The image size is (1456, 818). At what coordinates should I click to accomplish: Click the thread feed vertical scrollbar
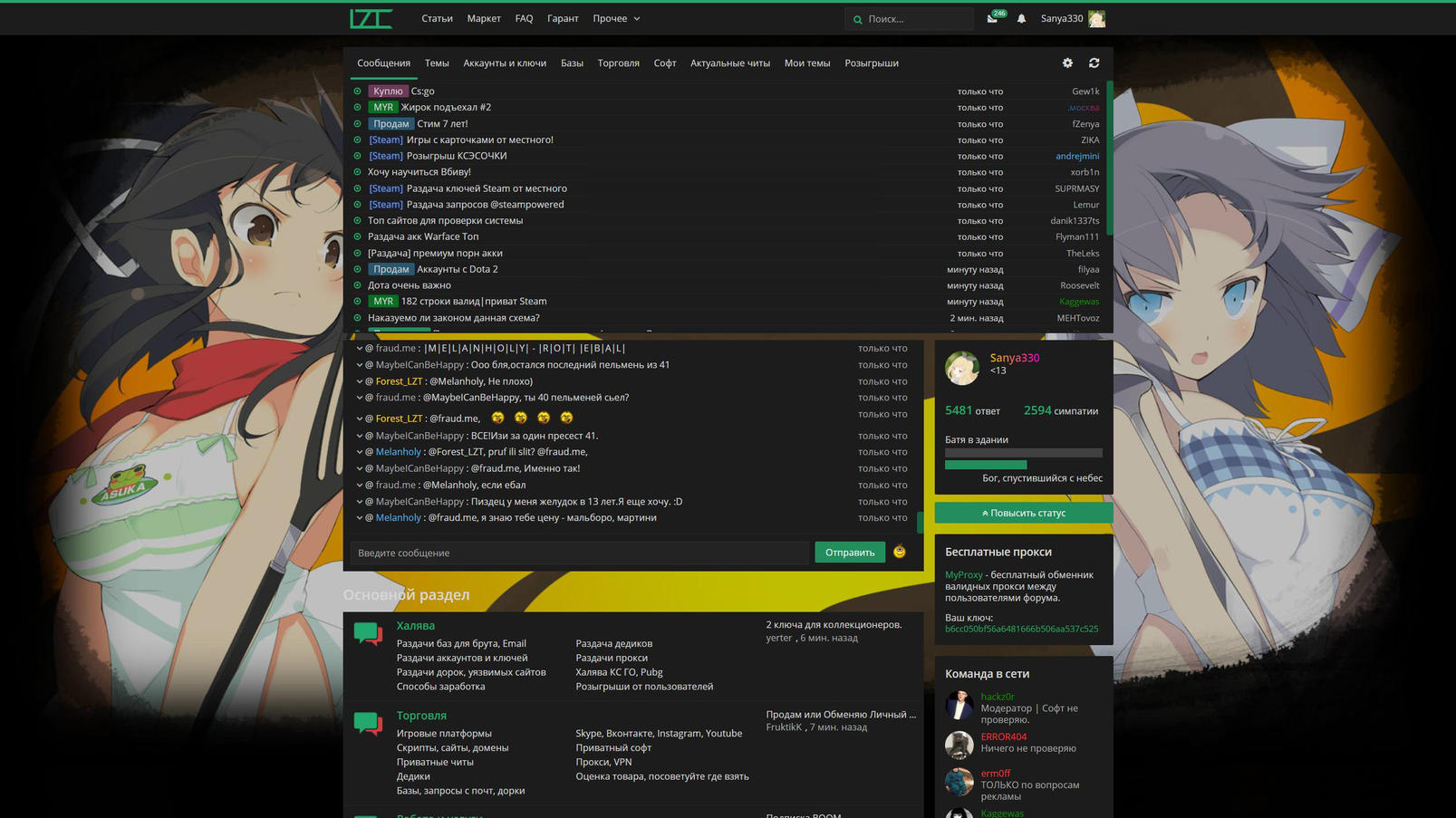[1109, 159]
